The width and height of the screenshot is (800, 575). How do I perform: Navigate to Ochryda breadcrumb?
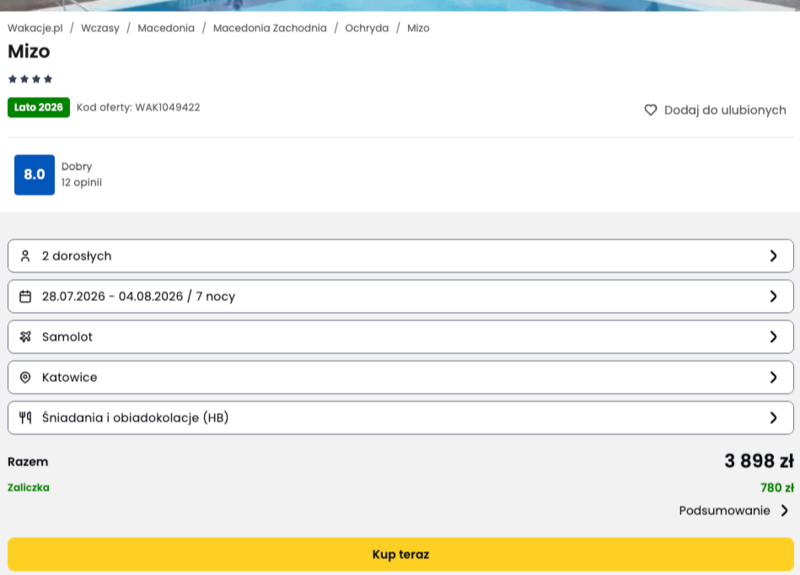click(367, 28)
